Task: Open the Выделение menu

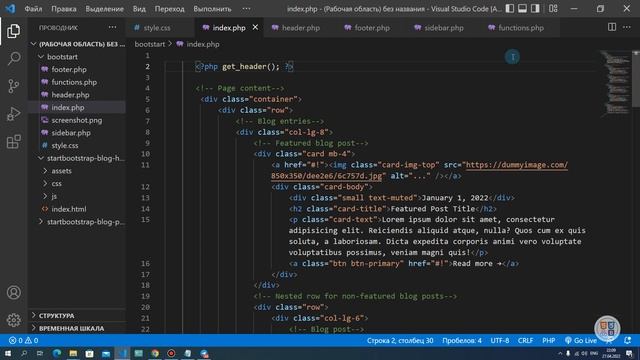Action: (x=104, y=9)
